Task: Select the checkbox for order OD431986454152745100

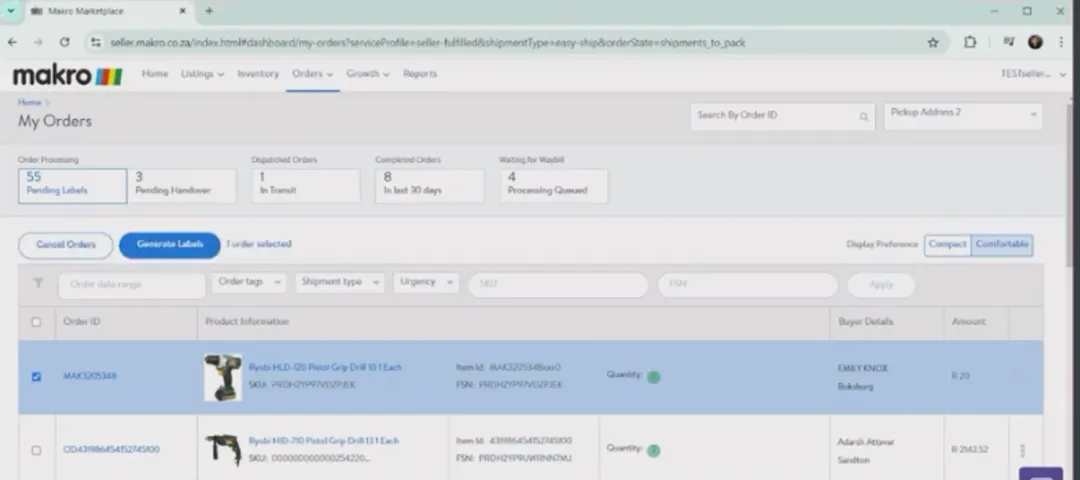Action: point(37,450)
